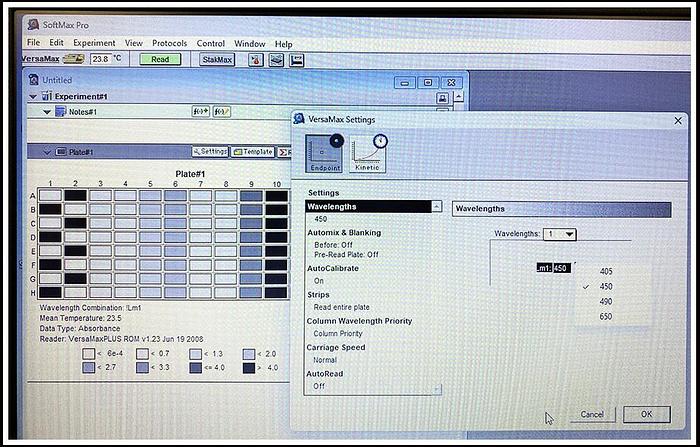Click scroll up arrow in Untitled window
This screenshot has width=700, height=447.
(x=458, y=96)
